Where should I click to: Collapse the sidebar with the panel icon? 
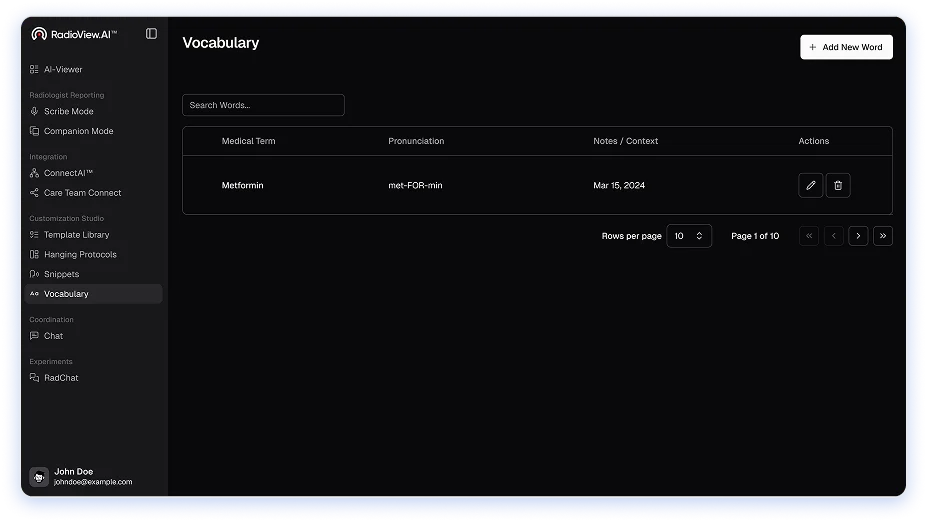tap(151, 34)
